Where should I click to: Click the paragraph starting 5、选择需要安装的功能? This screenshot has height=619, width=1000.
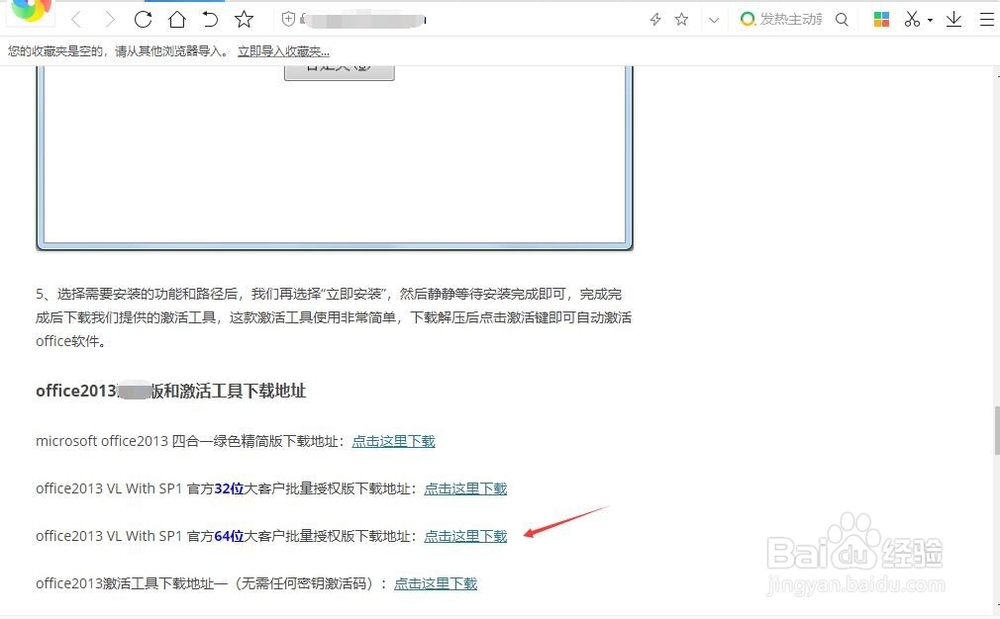click(334, 317)
